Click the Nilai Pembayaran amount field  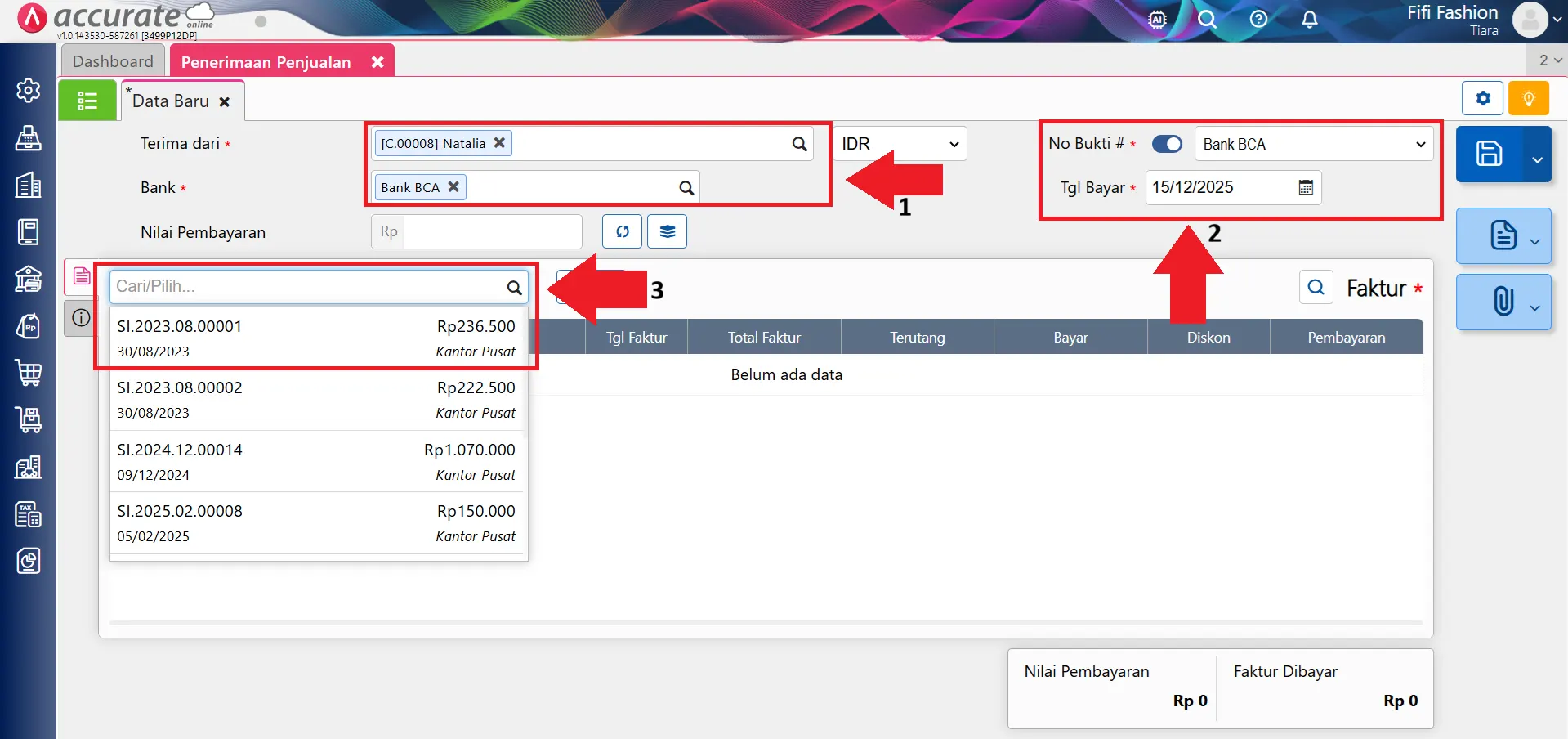(x=491, y=231)
